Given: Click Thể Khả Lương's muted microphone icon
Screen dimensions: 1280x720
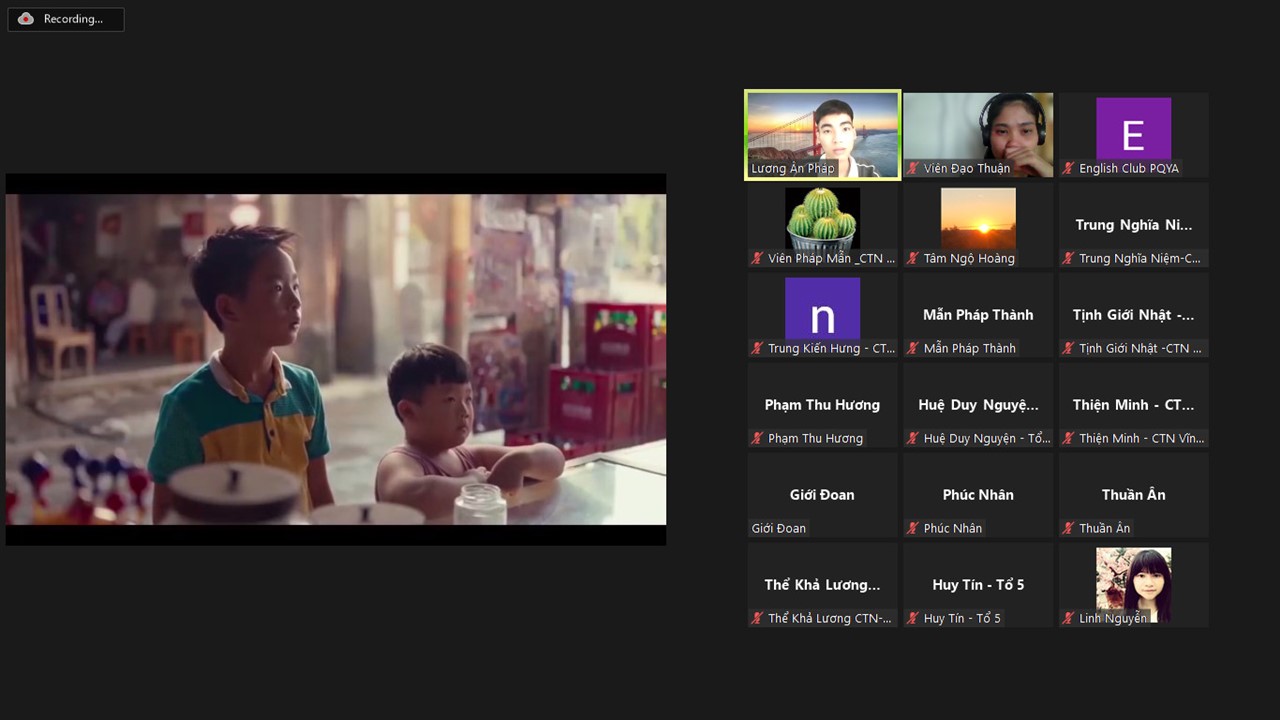Looking at the screenshot, I should coord(758,619).
